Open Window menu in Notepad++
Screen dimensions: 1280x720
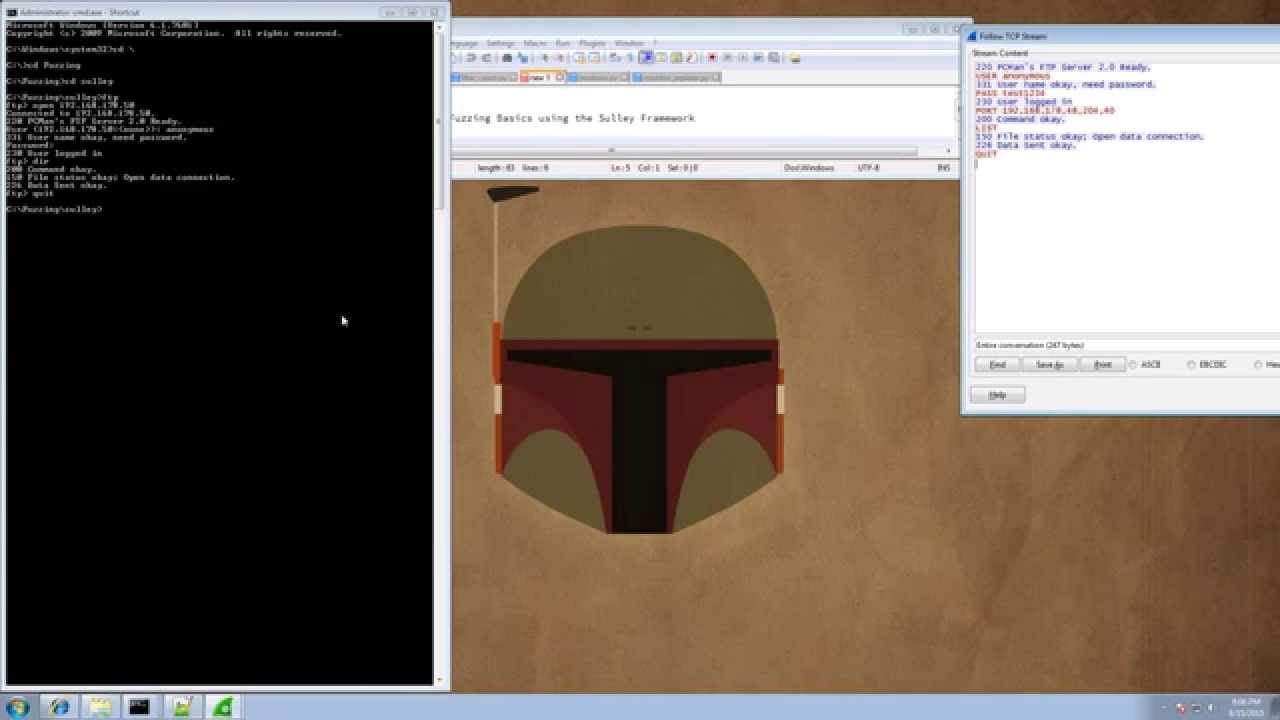629,43
